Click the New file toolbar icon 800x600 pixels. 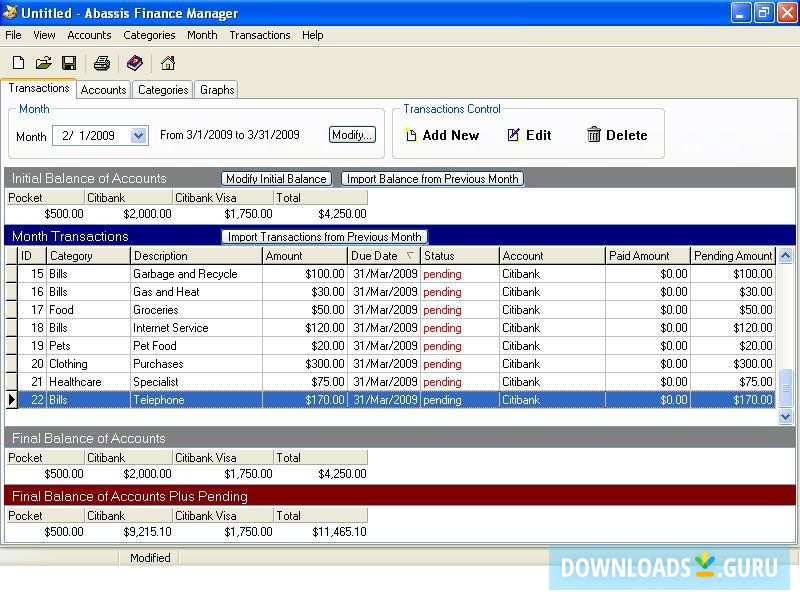[x=19, y=63]
